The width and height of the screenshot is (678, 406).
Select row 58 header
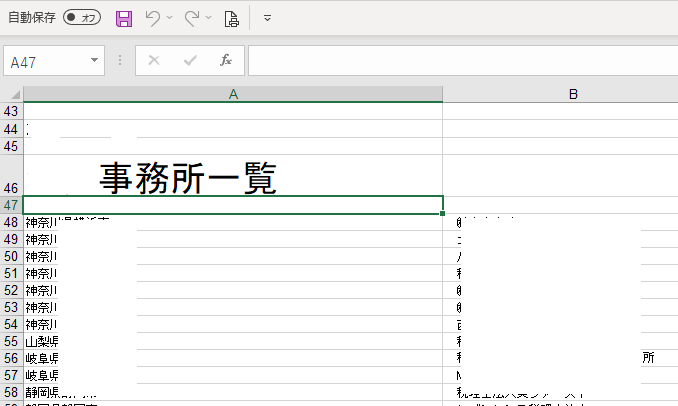point(11,392)
